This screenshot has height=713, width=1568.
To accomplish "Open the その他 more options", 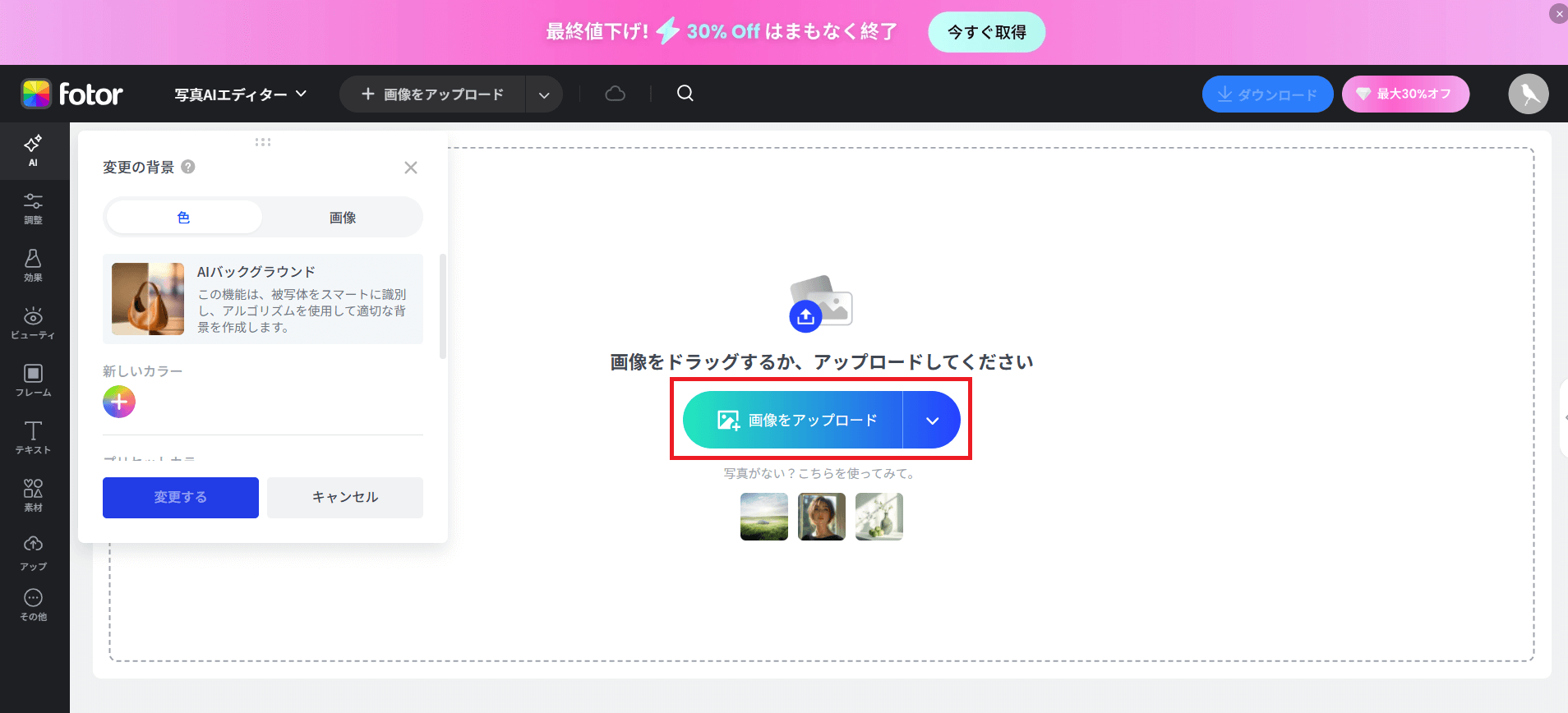I will (33, 605).
